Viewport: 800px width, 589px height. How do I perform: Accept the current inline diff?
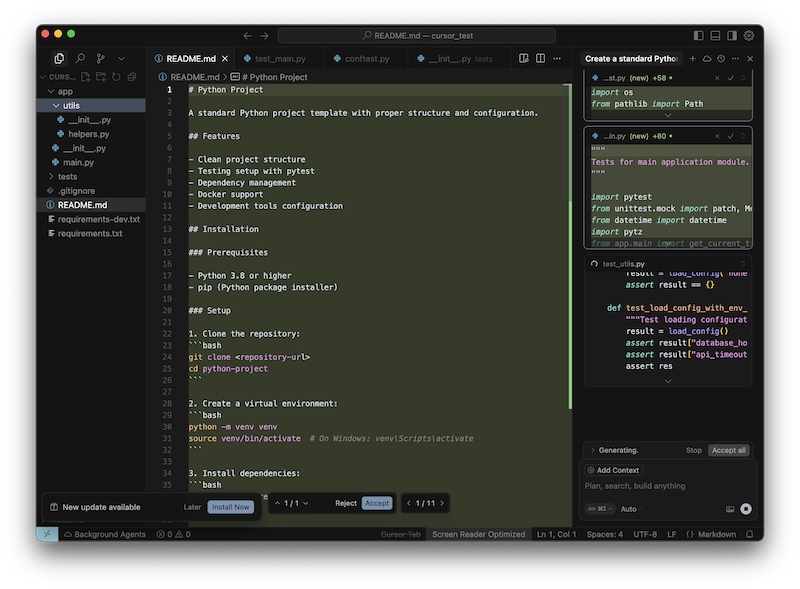click(377, 503)
